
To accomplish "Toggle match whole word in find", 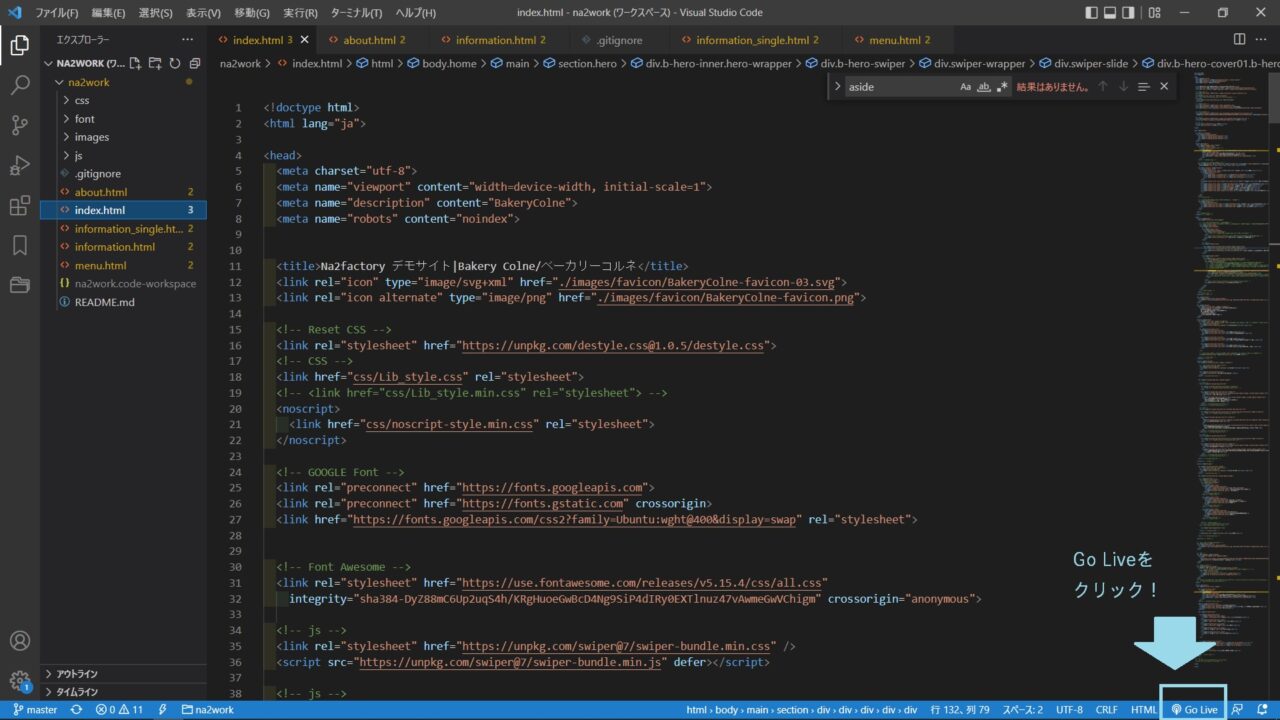I will (984, 87).
